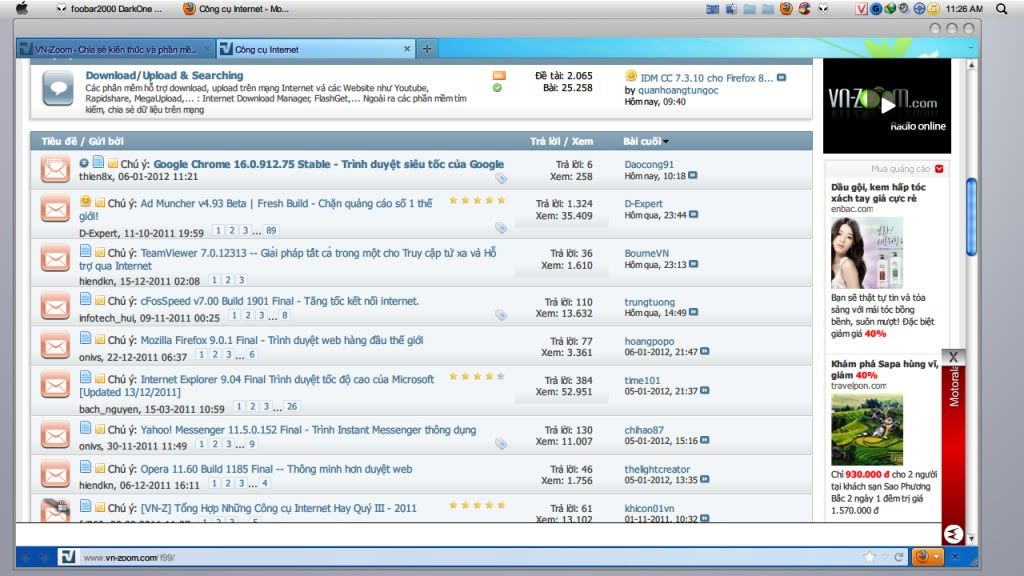Click tag icon on Yahoo! Messenger row
This screenshot has width=1024, height=576.
coord(500,444)
